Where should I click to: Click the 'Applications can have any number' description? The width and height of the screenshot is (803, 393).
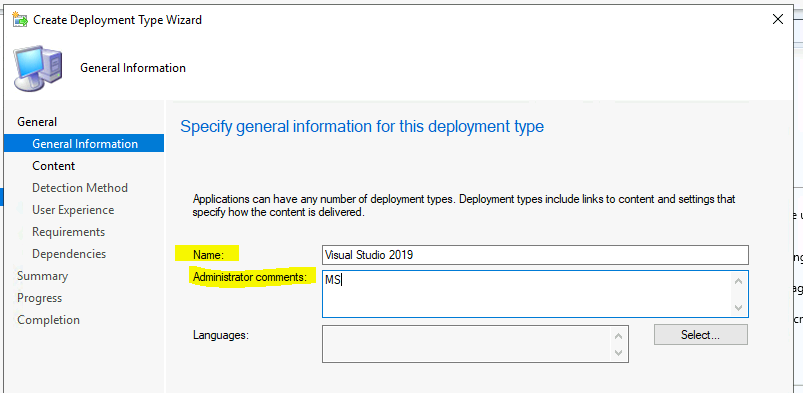[463, 205]
